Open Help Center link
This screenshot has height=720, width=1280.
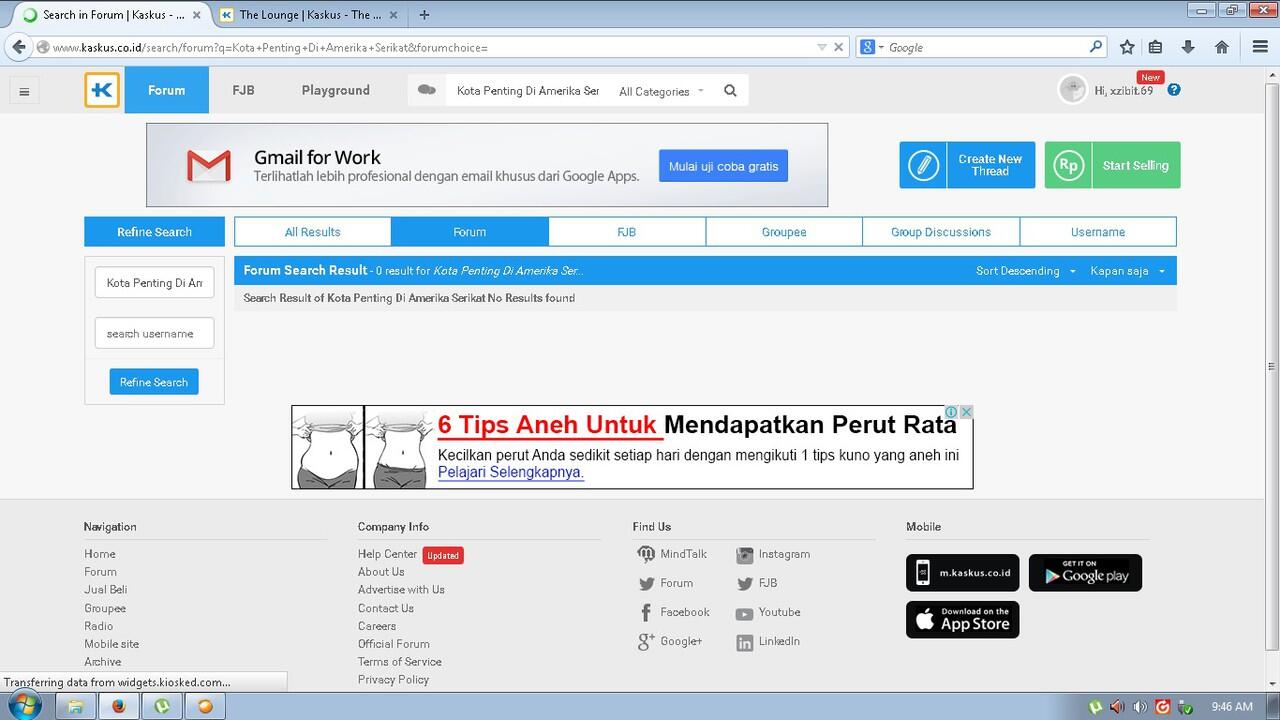(387, 554)
